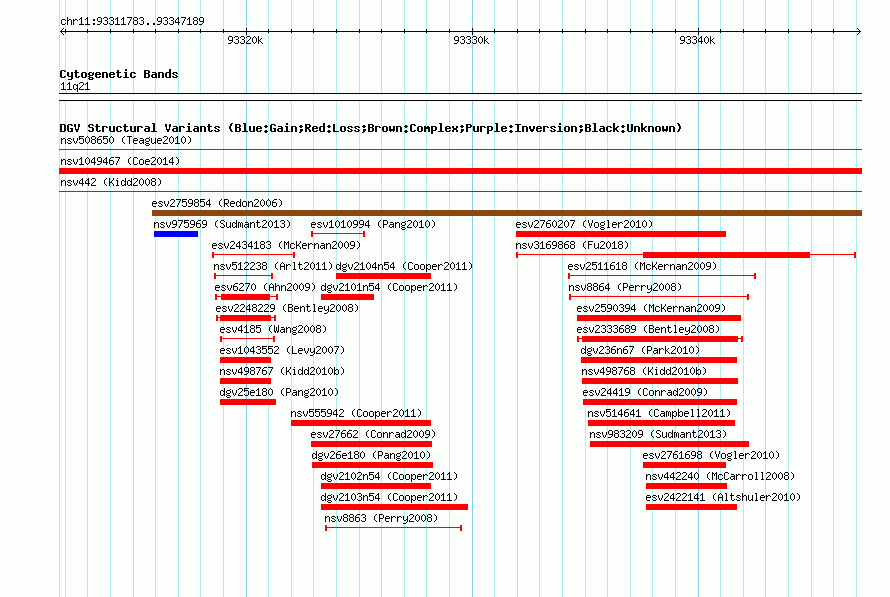Click the chr11:93311783..93347189 coordinates
The width and height of the screenshot is (890, 597).
coord(132,22)
